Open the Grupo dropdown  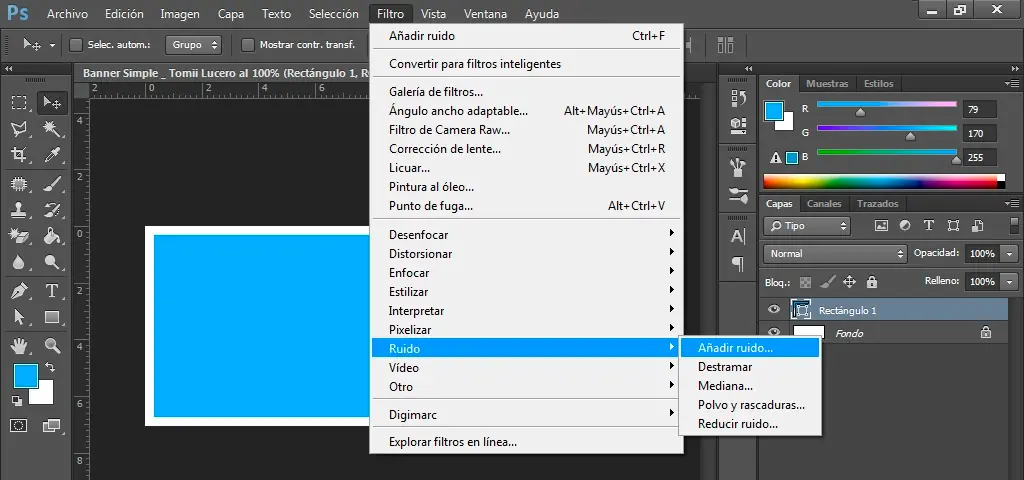click(x=193, y=45)
